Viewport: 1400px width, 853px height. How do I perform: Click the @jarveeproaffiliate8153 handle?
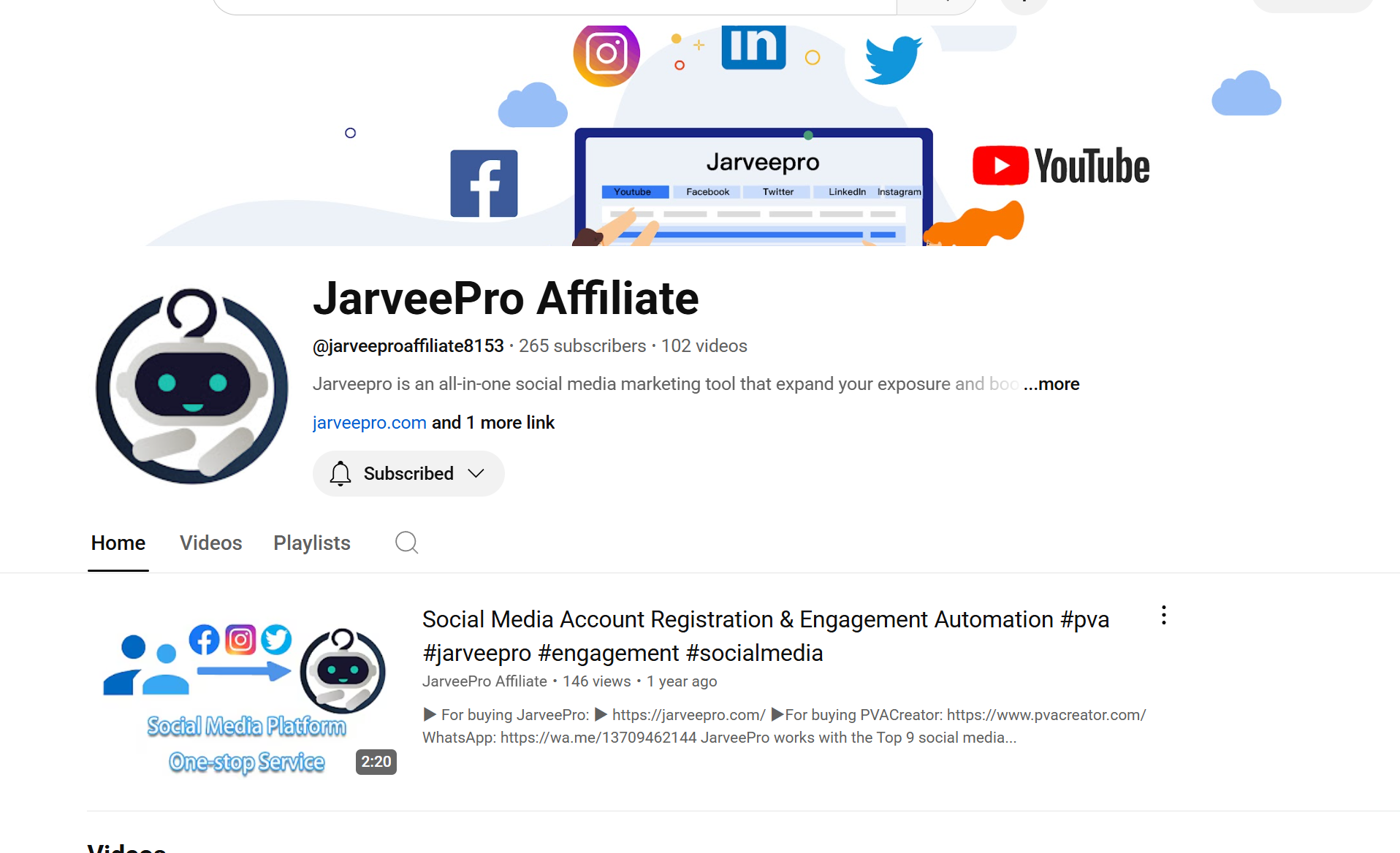[x=408, y=345]
